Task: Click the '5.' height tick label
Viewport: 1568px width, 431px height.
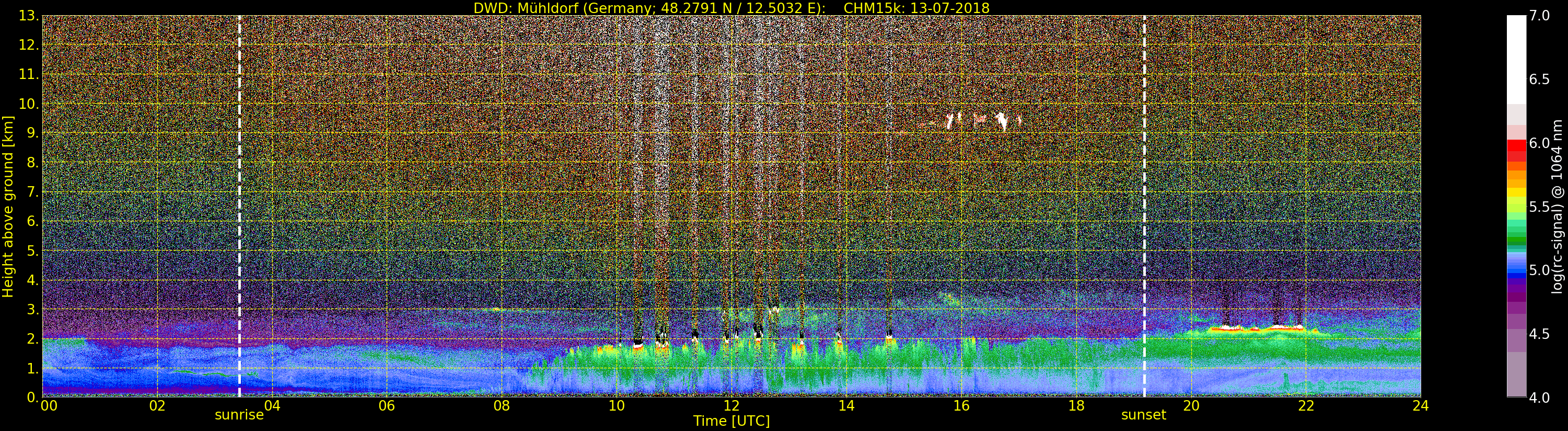Action: point(32,251)
